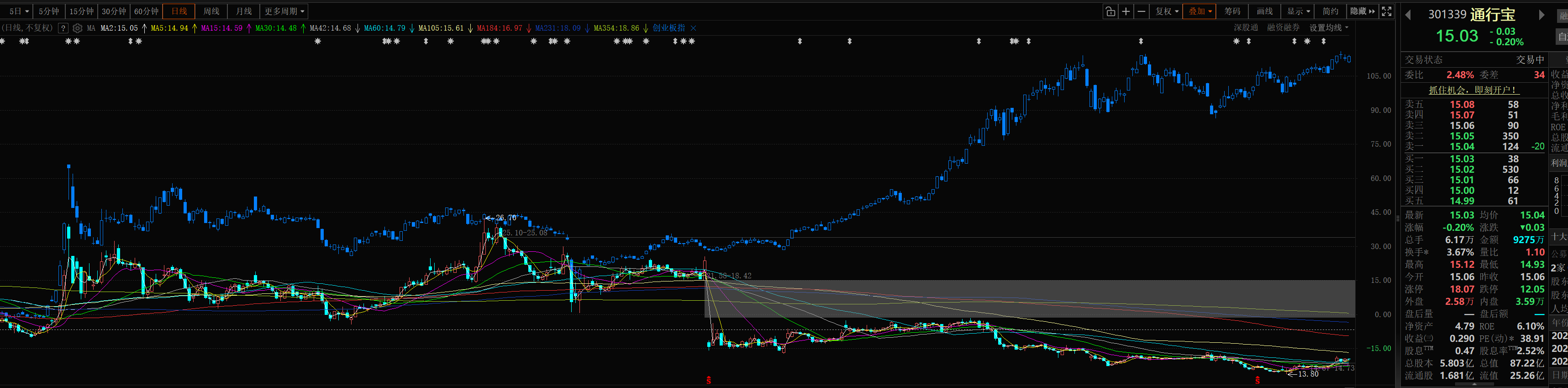Viewport: 1568px width, 388px height.
Task: Switch to the 30分钟 chart
Action: 113,11
